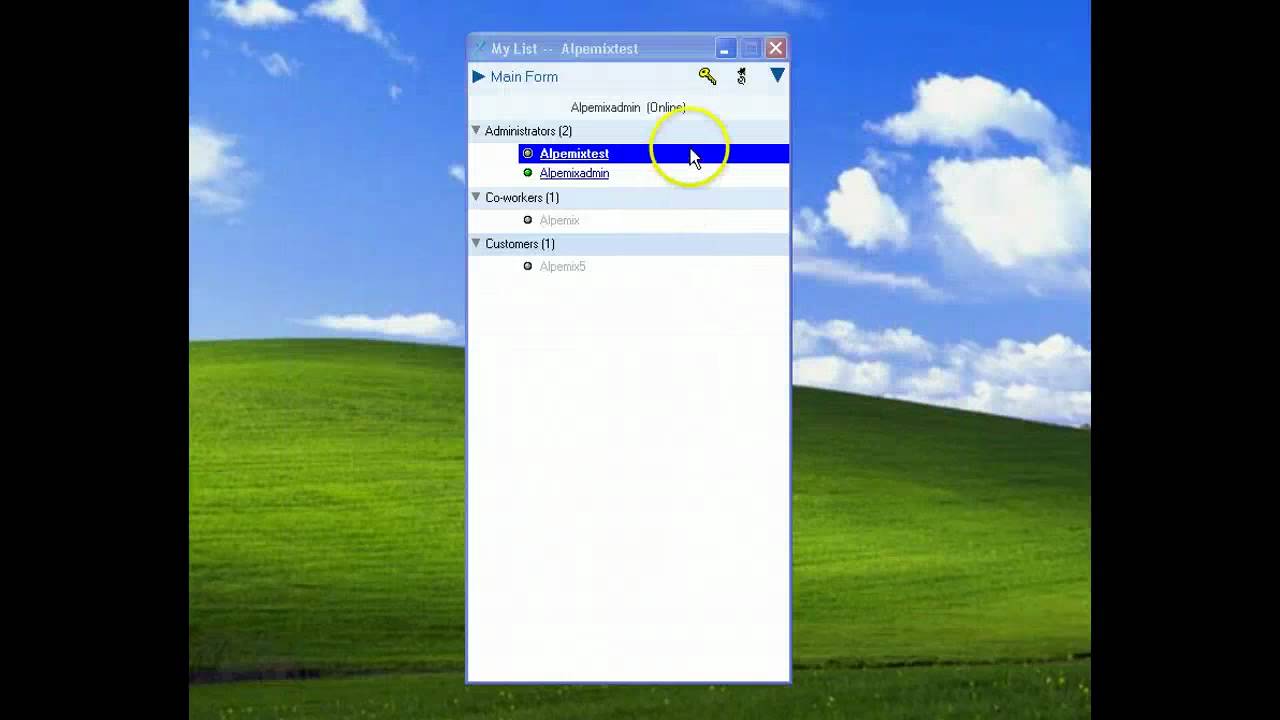1280x720 pixels.
Task: Select offline contact Alpemix
Action: tap(559, 220)
